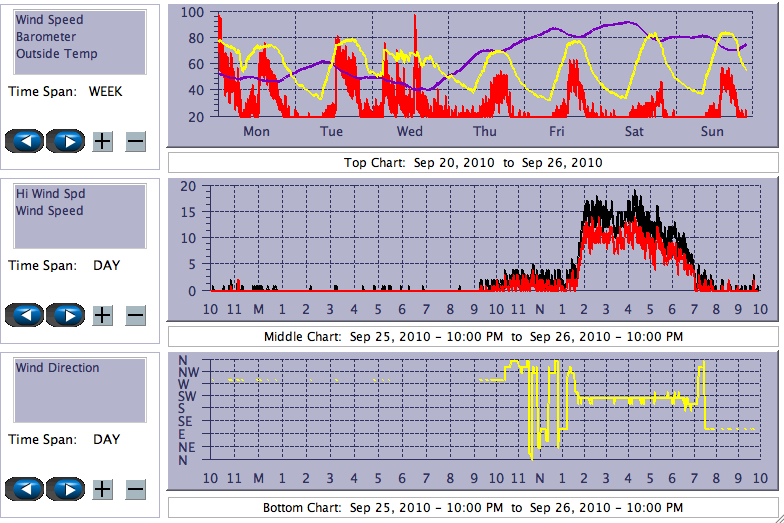
Task: Click the top chart forward arrow button
Action: point(66,141)
